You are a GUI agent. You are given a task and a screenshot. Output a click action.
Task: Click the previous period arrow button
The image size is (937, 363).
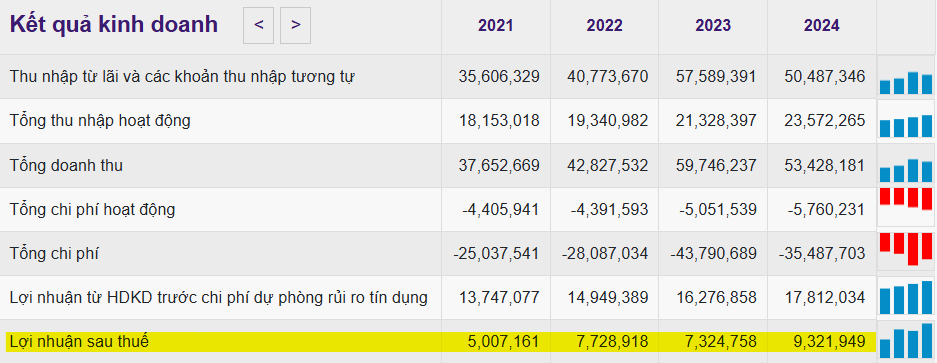coord(258,25)
